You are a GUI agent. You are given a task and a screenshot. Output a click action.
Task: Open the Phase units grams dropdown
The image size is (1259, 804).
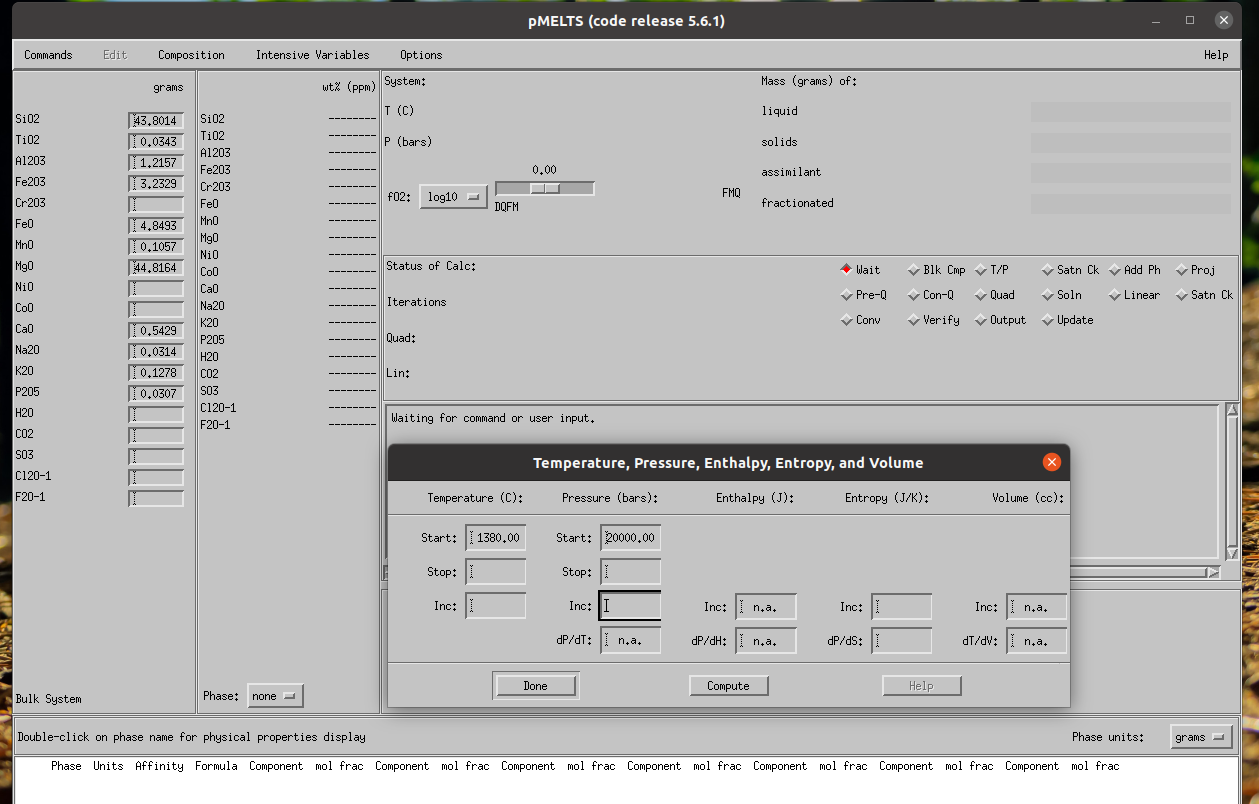pos(1200,737)
